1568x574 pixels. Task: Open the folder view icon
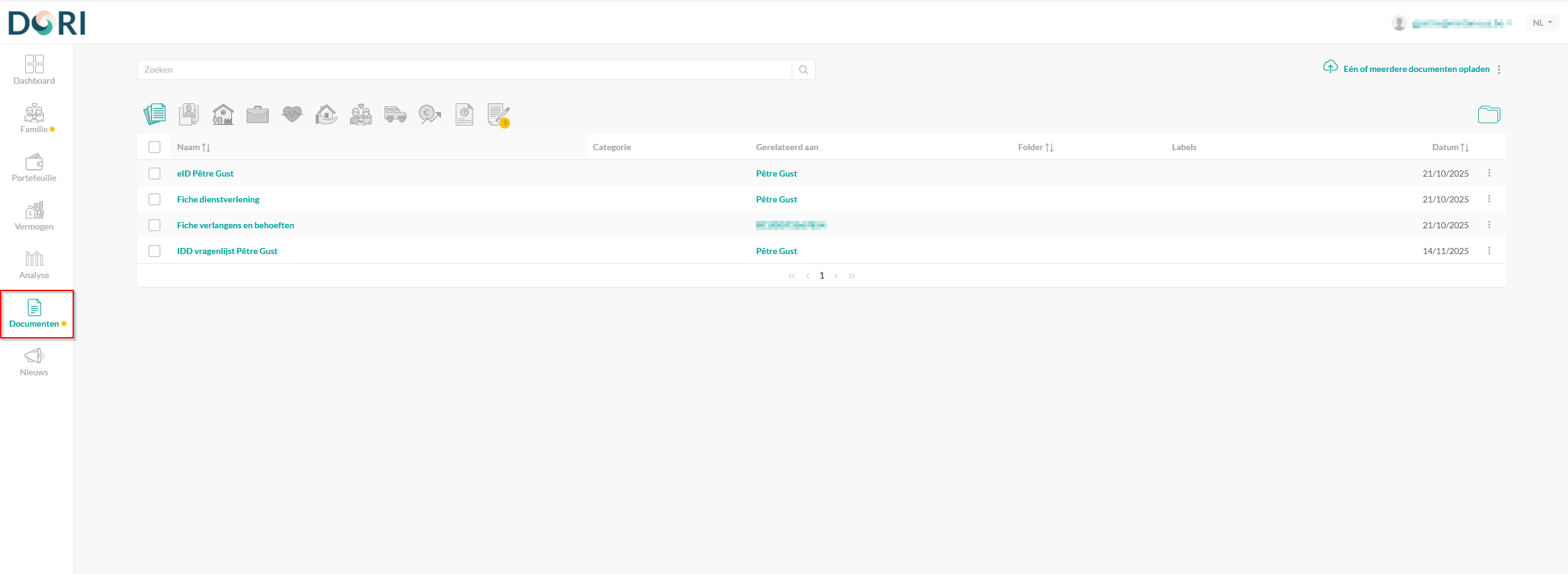tap(1489, 114)
